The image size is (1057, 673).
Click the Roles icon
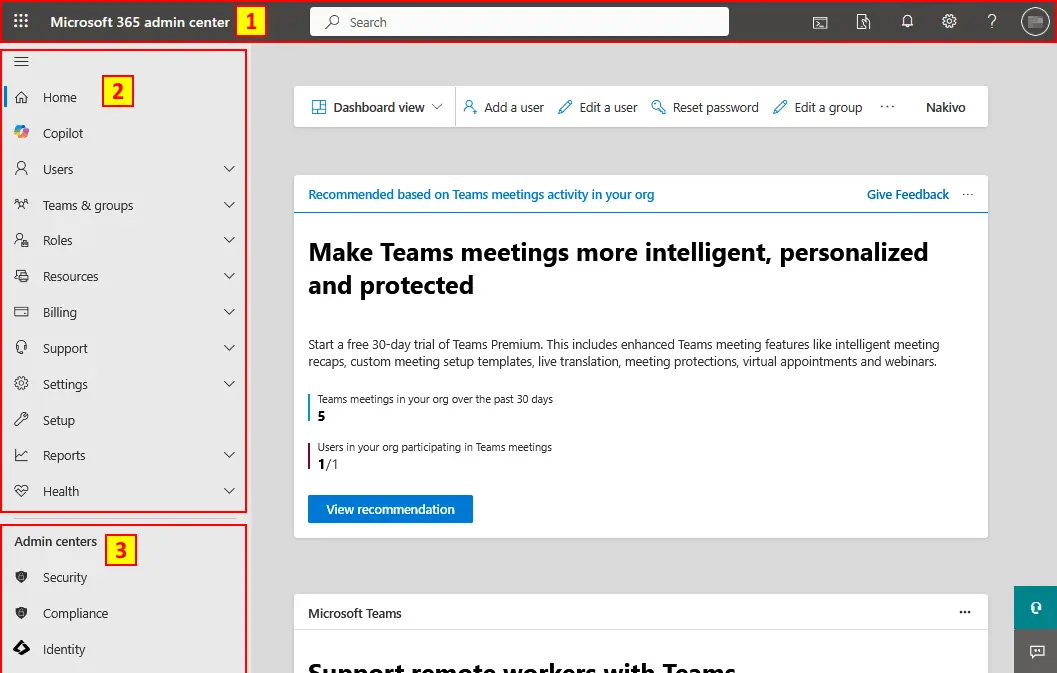(22, 239)
